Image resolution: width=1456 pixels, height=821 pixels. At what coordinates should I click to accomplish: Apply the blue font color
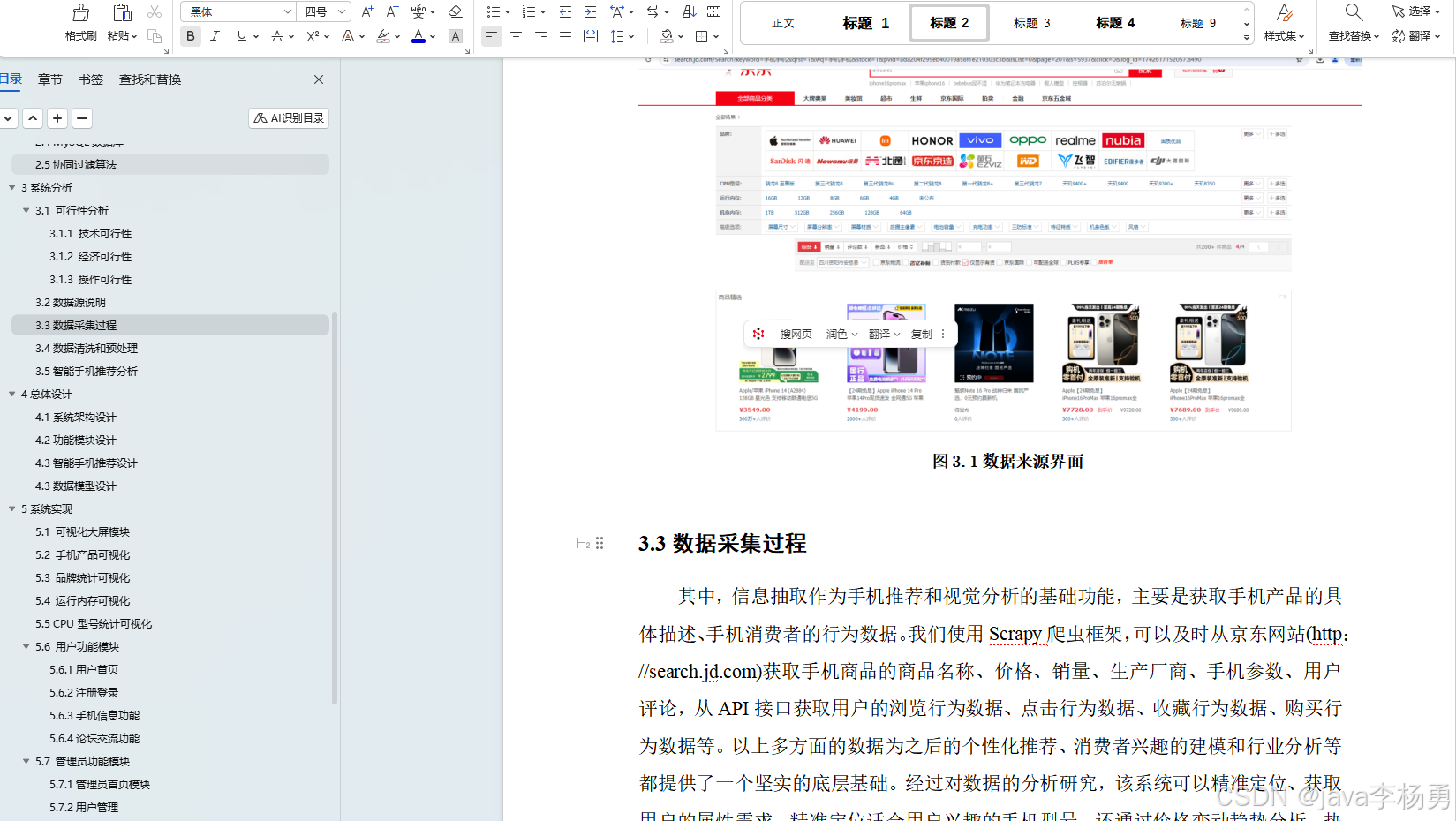point(419,36)
